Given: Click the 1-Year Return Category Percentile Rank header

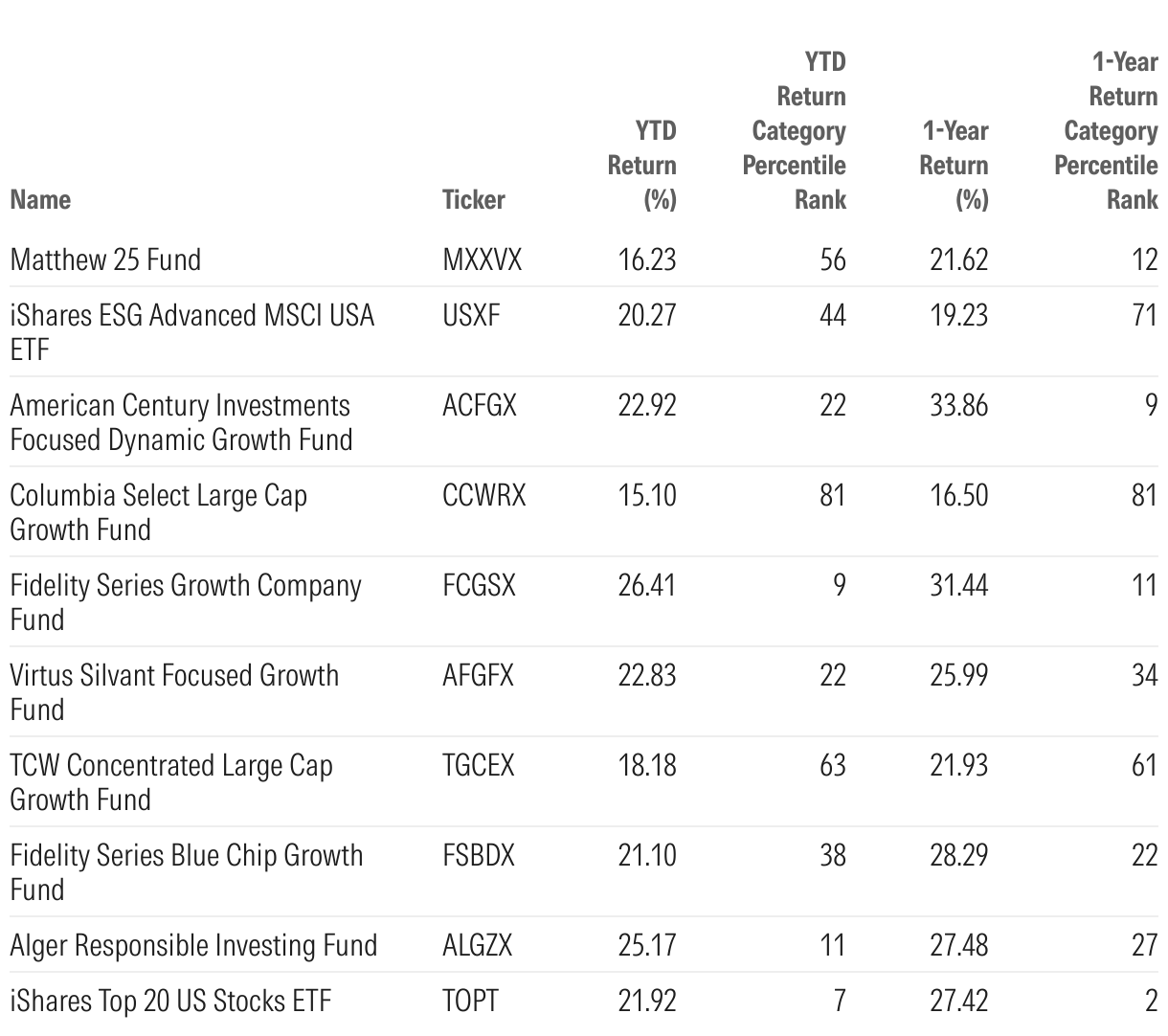Looking at the screenshot, I should (1108, 130).
